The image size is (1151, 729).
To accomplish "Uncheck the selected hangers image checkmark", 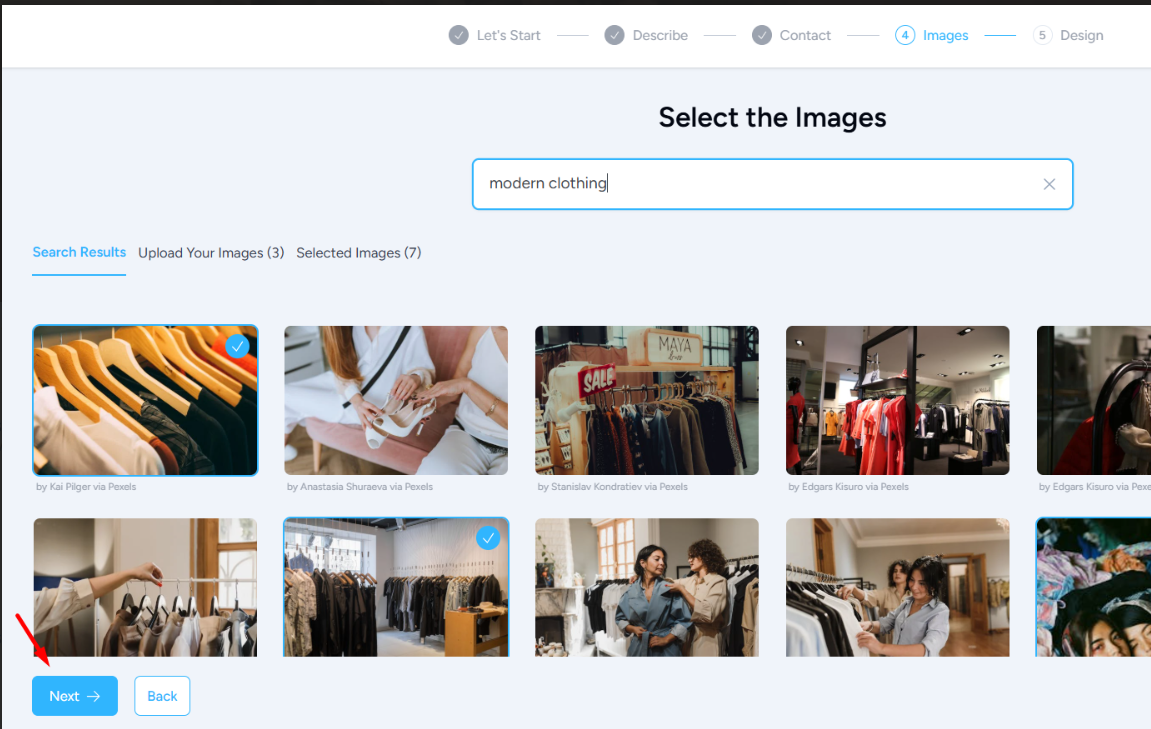I will click(x=237, y=346).
